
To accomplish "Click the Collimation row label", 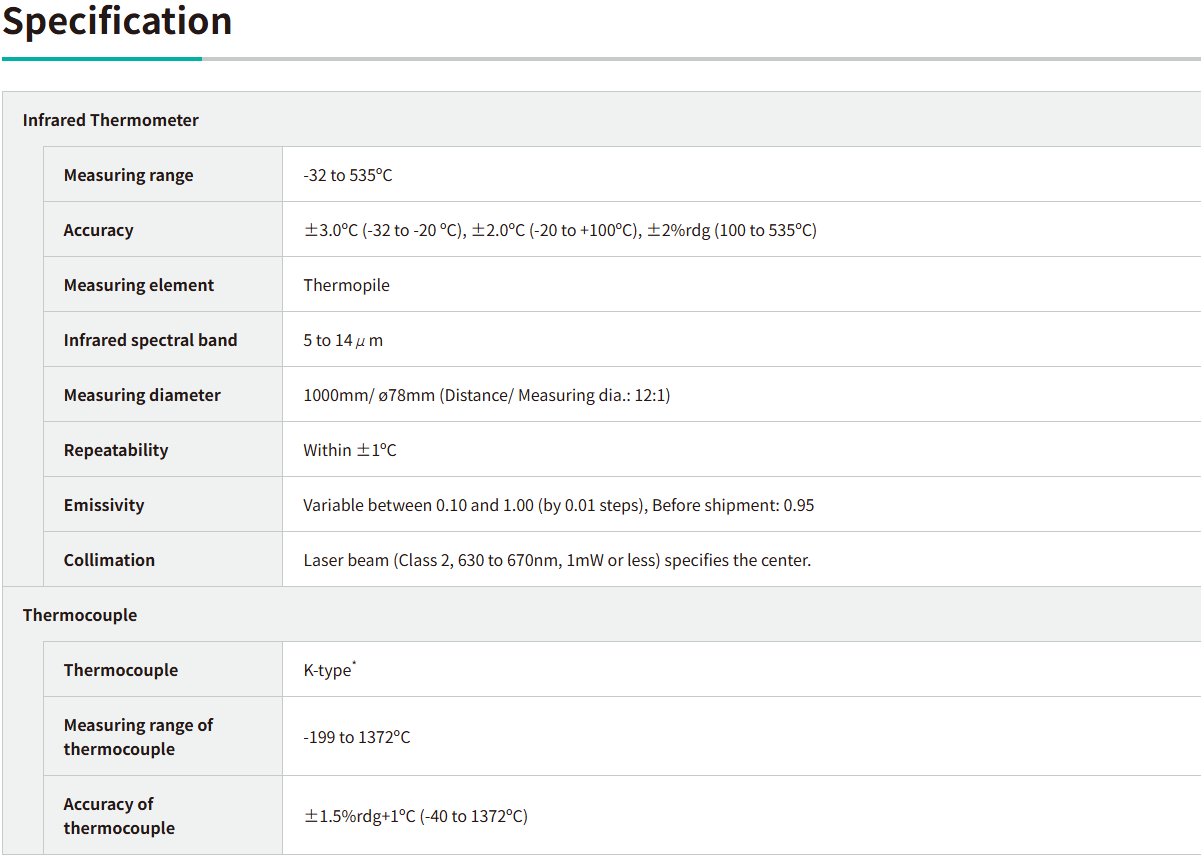I will 109,560.
